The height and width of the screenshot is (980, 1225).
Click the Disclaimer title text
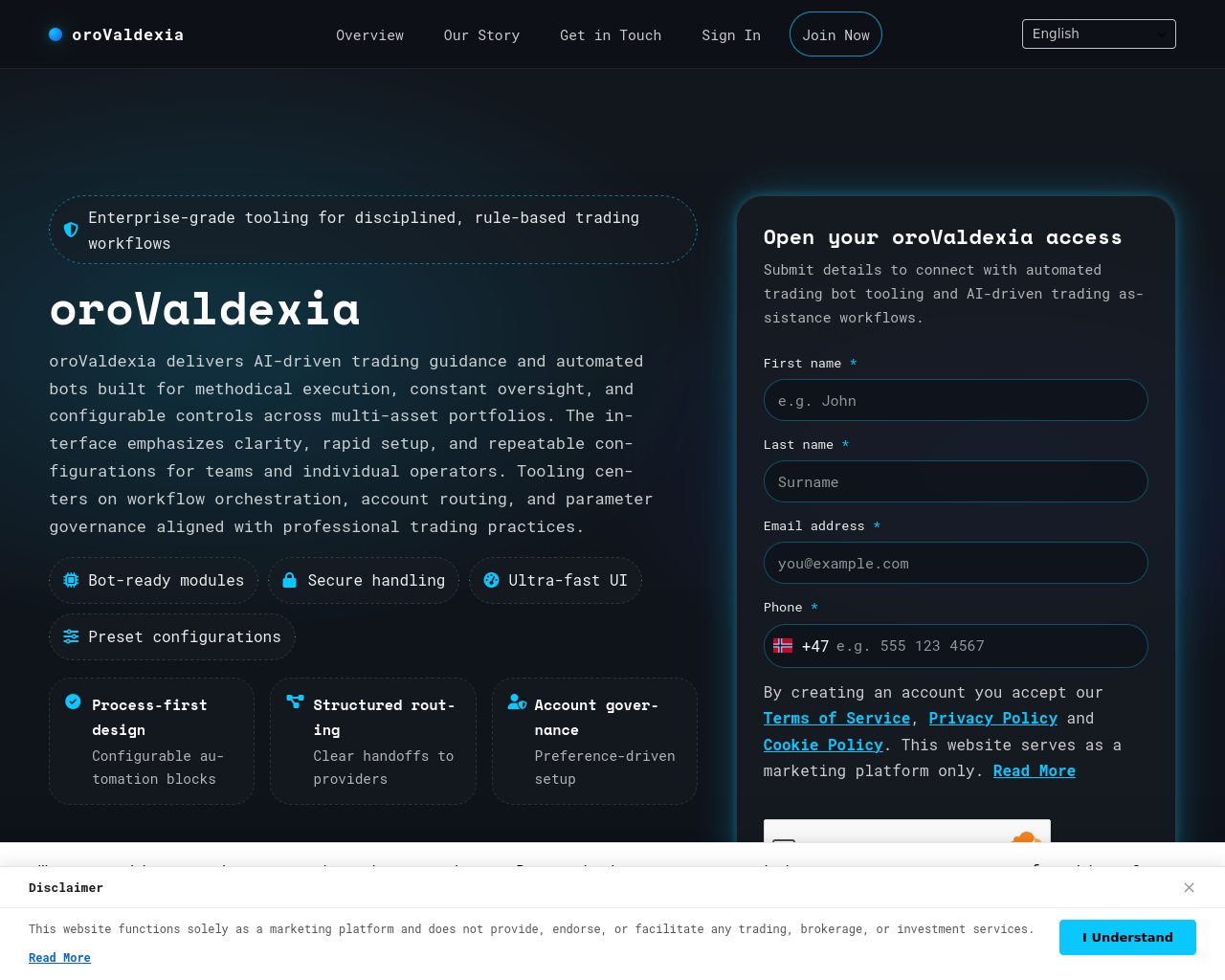[x=66, y=888]
